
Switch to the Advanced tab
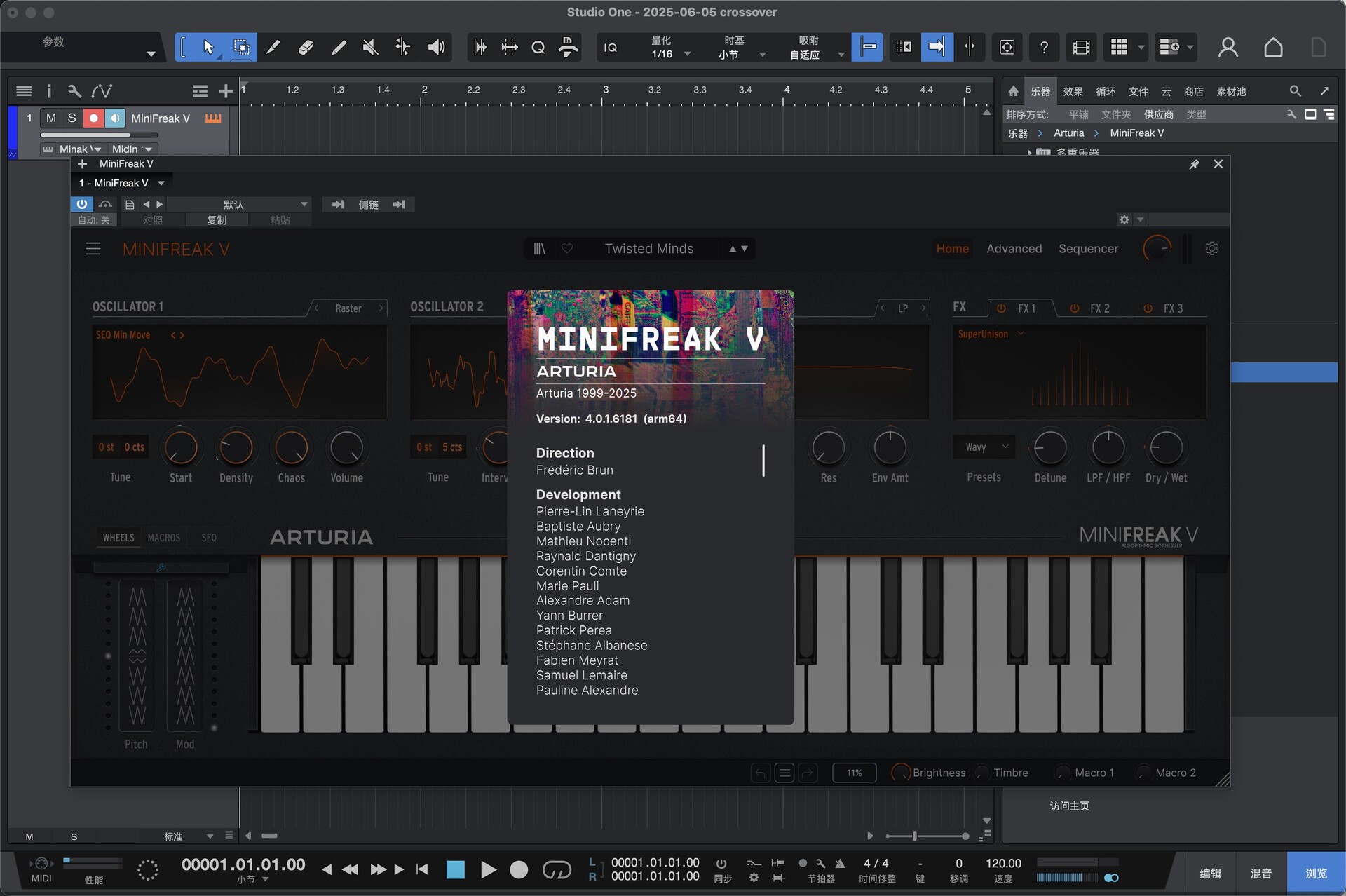pyautogui.click(x=1014, y=249)
